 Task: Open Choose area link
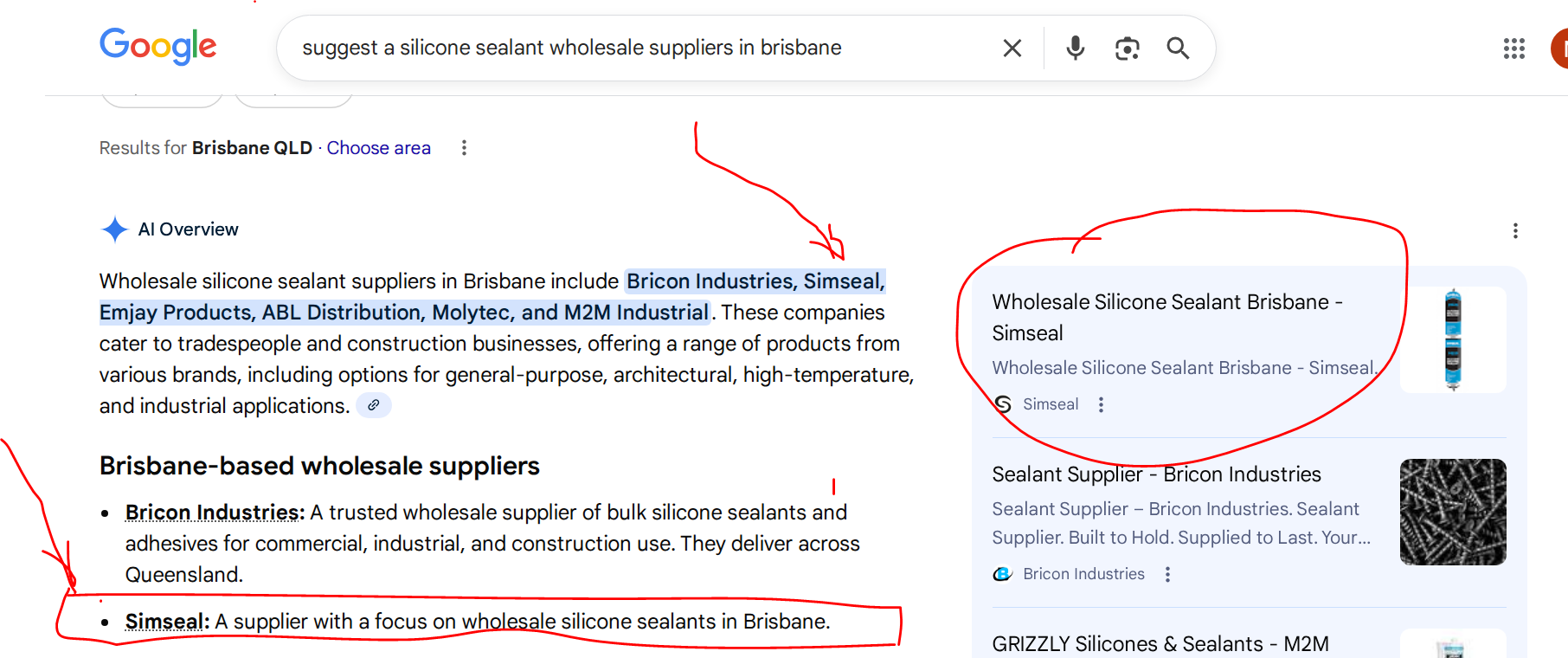pyautogui.click(x=378, y=147)
